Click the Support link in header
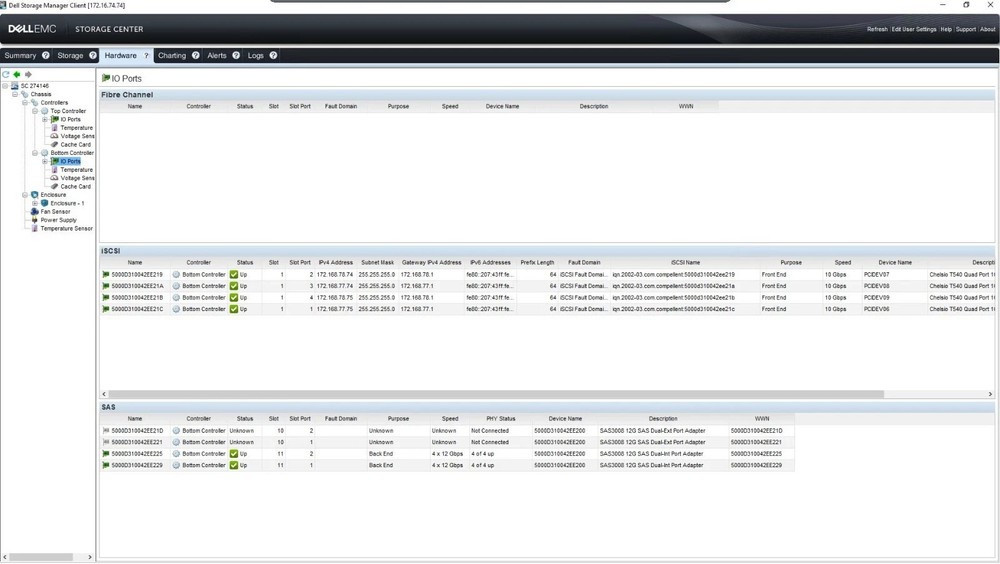The image size is (1000, 564). point(966,29)
